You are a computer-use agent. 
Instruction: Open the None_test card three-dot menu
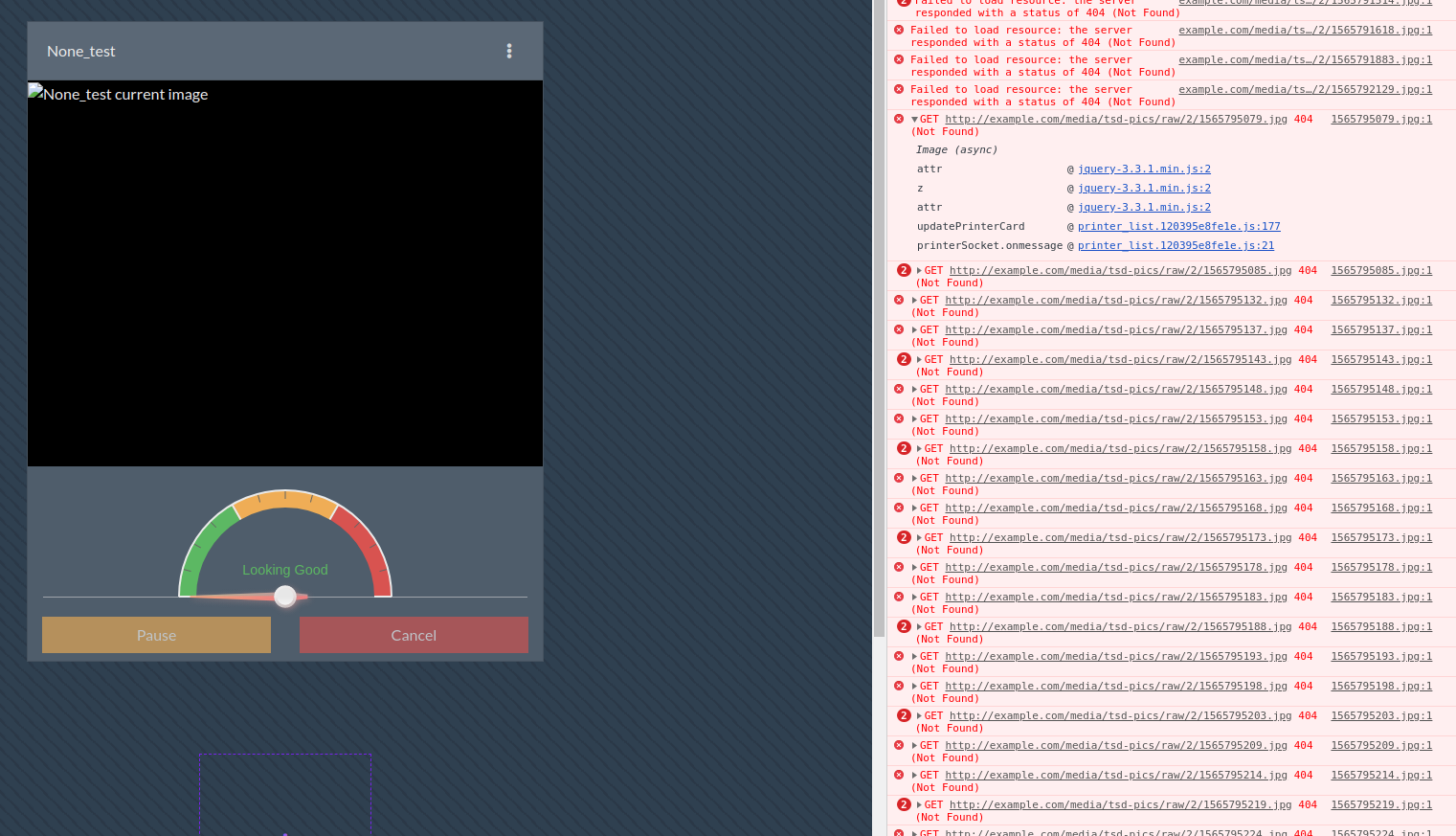[509, 51]
